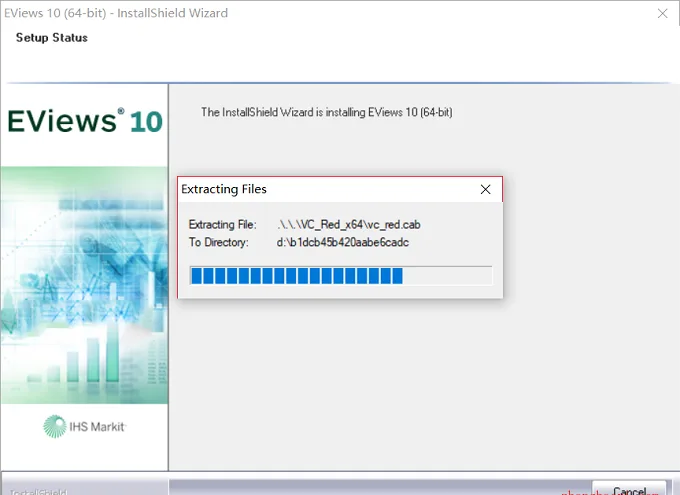Close the InstallShield Wizard window

coord(662,13)
